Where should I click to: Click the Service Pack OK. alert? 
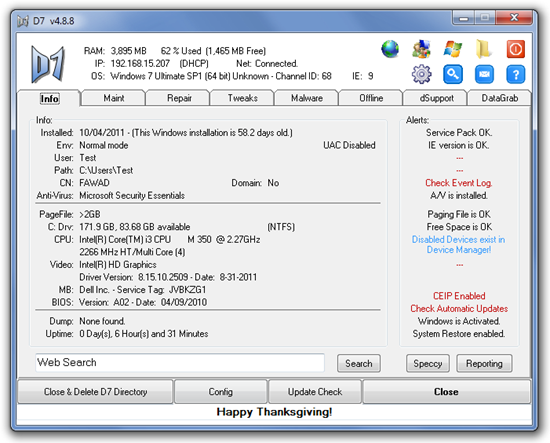[459, 133]
